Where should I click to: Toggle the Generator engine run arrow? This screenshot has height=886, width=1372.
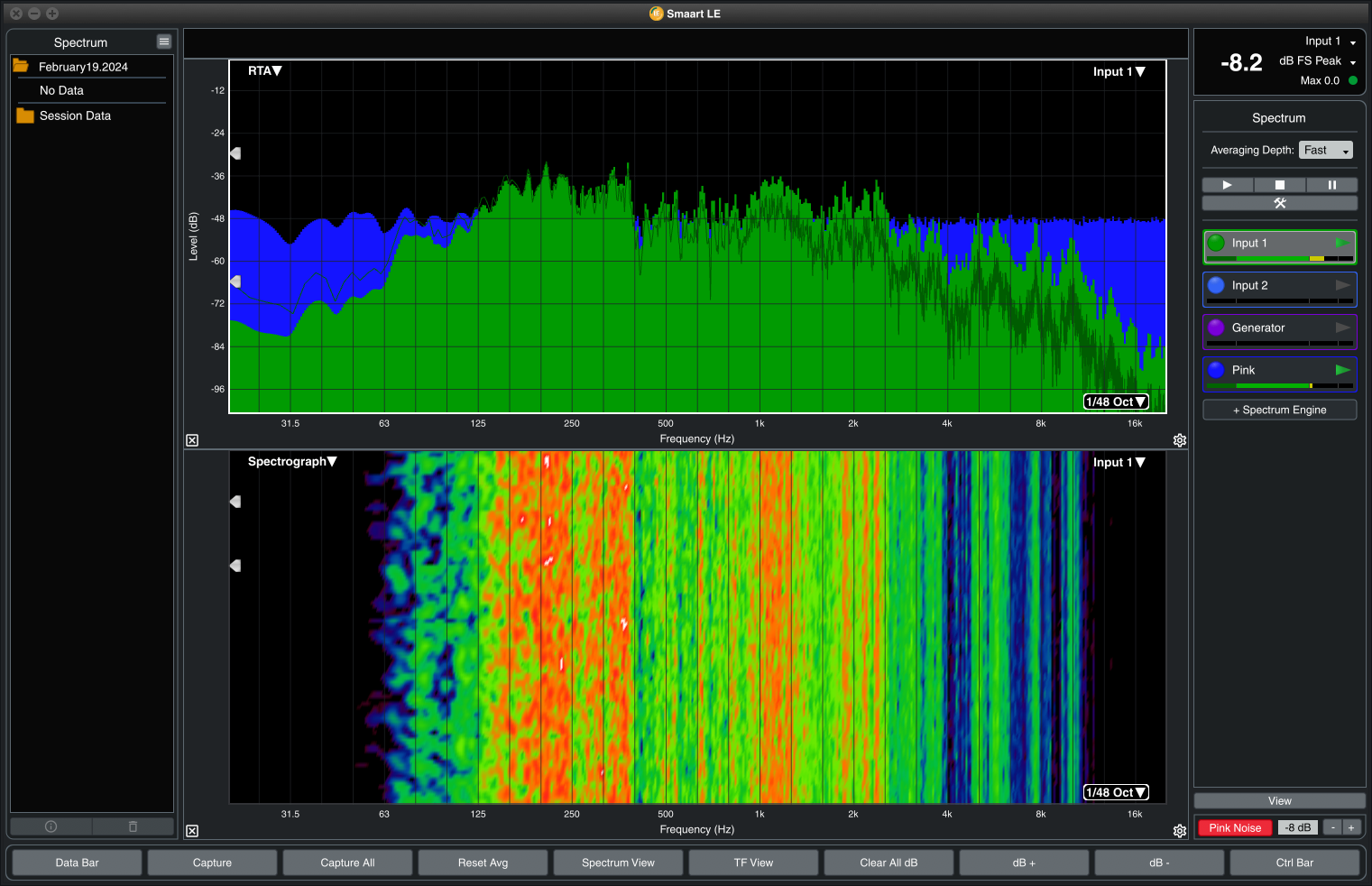[x=1342, y=328]
